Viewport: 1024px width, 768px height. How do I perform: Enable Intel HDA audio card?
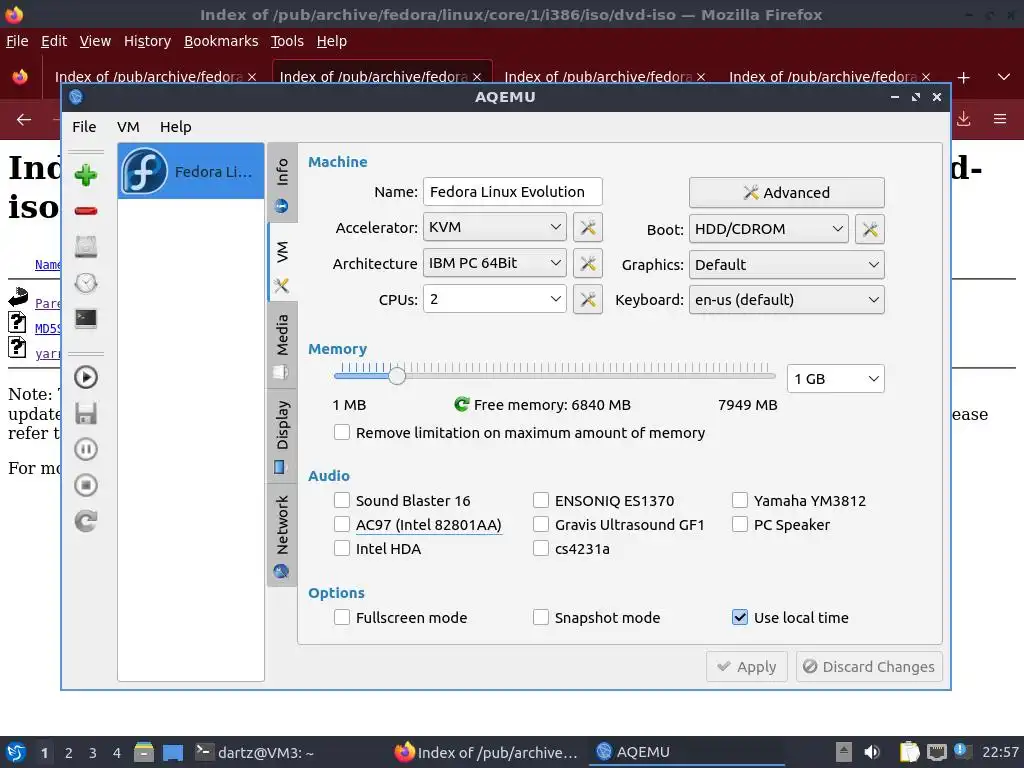pyautogui.click(x=342, y=549)
